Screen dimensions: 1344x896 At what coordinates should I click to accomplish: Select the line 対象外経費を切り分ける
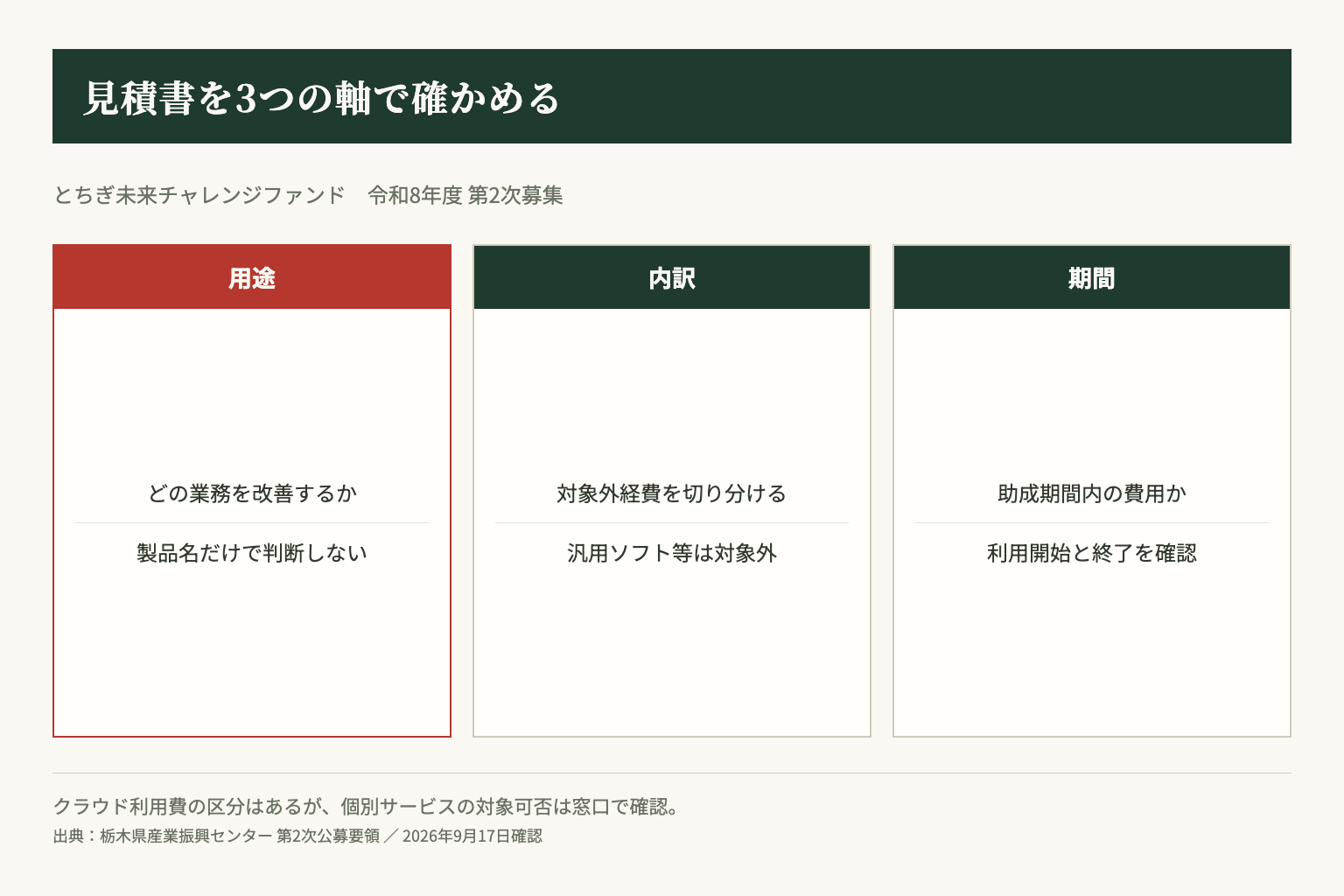click(672, 493)
